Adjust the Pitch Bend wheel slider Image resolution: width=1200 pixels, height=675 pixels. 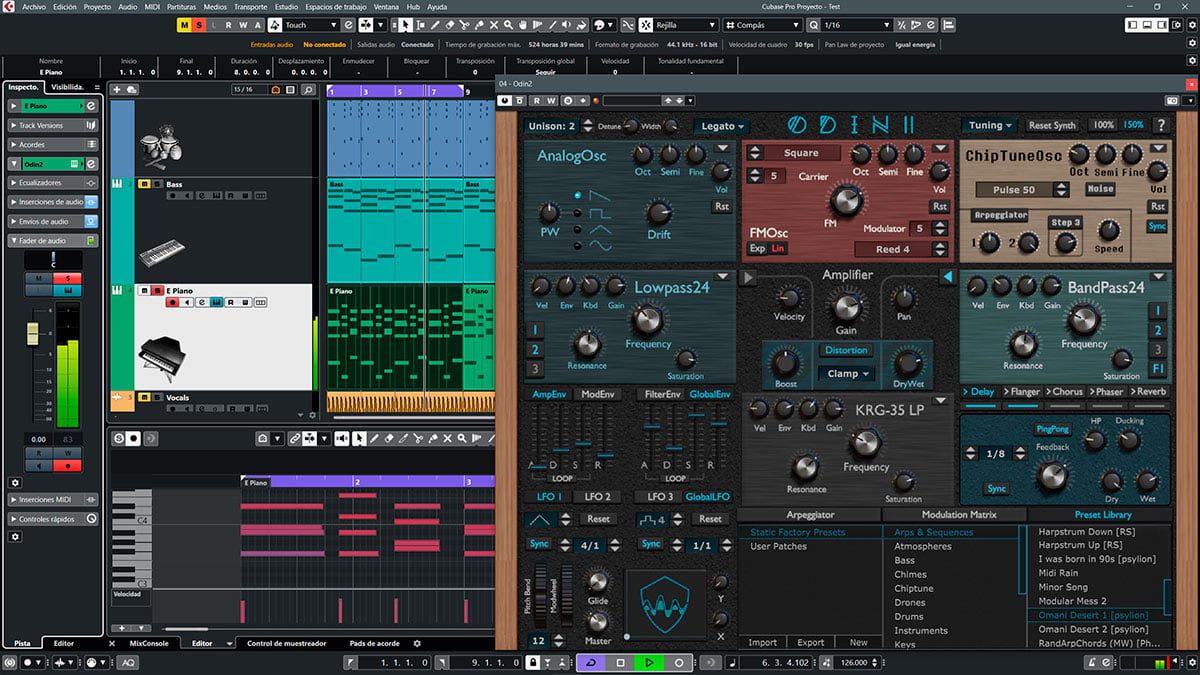[541, 594]
